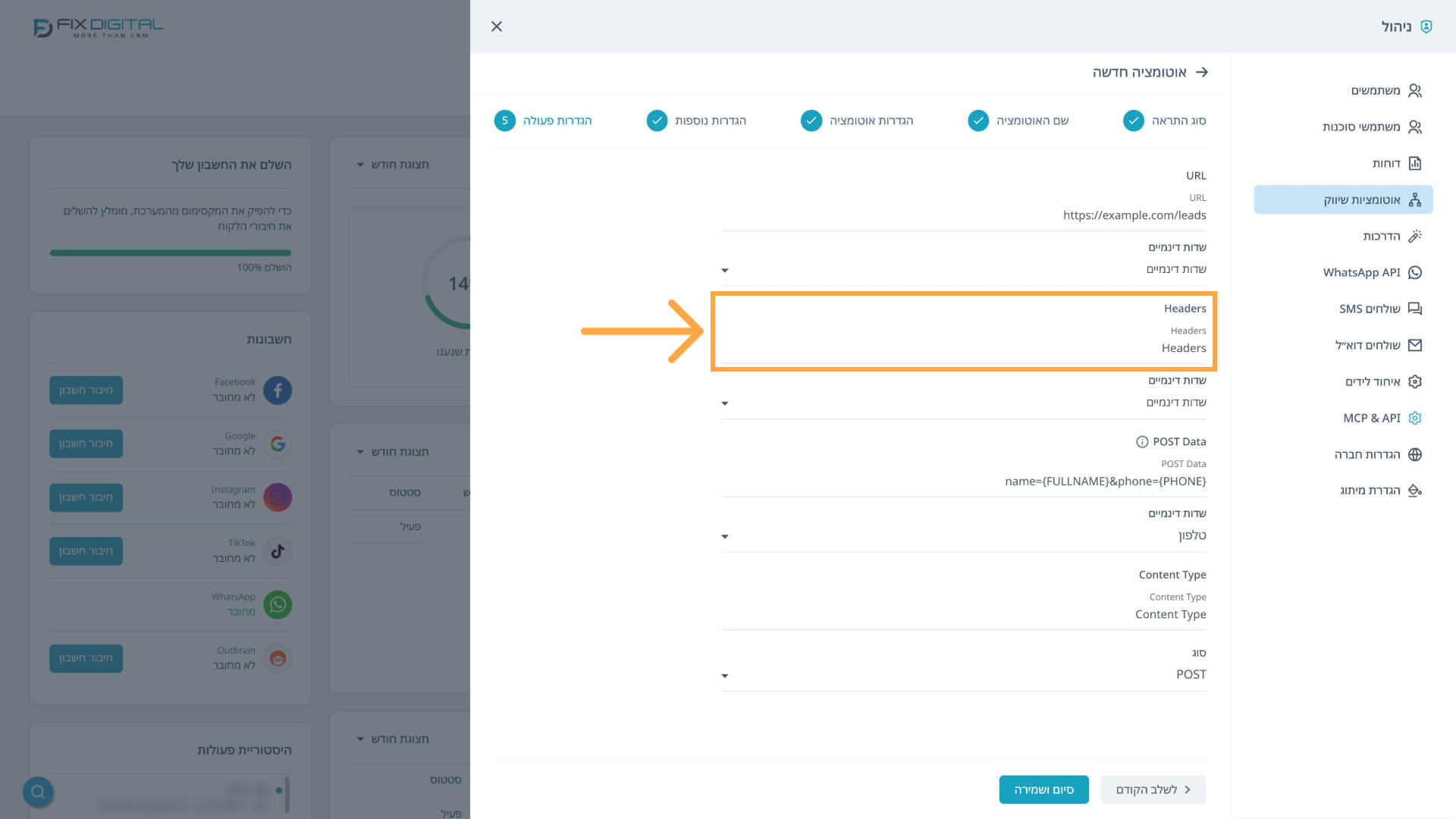Select the אוטומציות שיווק automation icon

pyautogui.click(x=1415, y=200)
